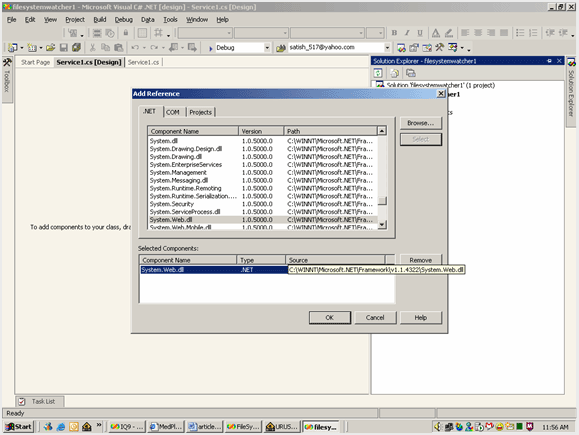
Task: Switch to the COM tab
Action: [173, 112]
